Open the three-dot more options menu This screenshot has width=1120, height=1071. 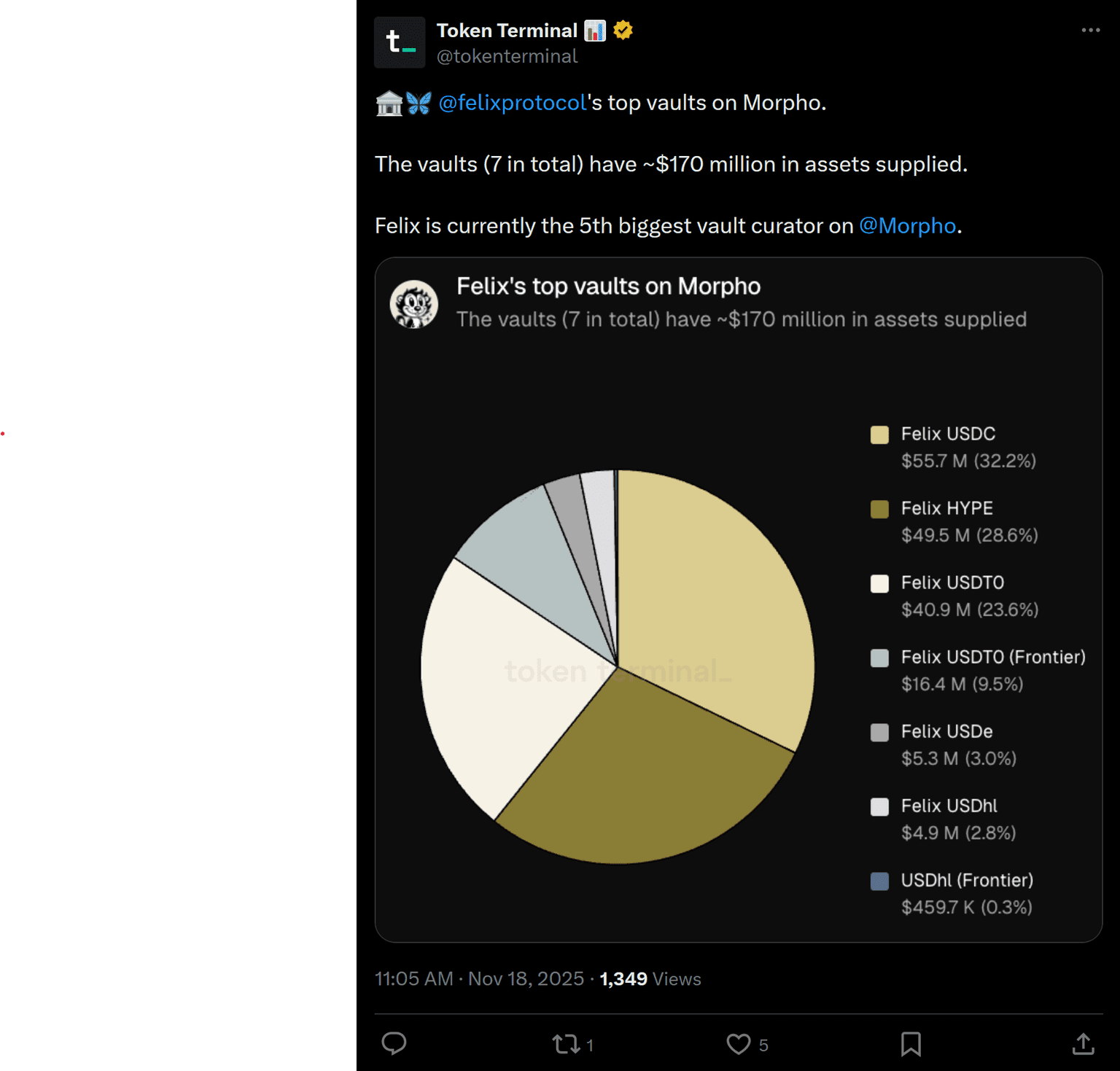click(x=1090, y=30)
